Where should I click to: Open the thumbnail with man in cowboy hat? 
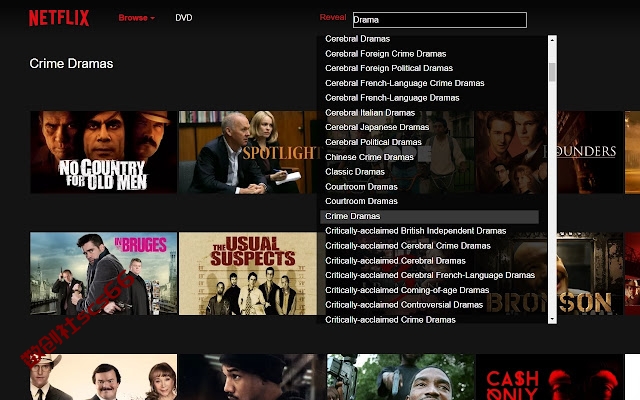pos(104,377)
